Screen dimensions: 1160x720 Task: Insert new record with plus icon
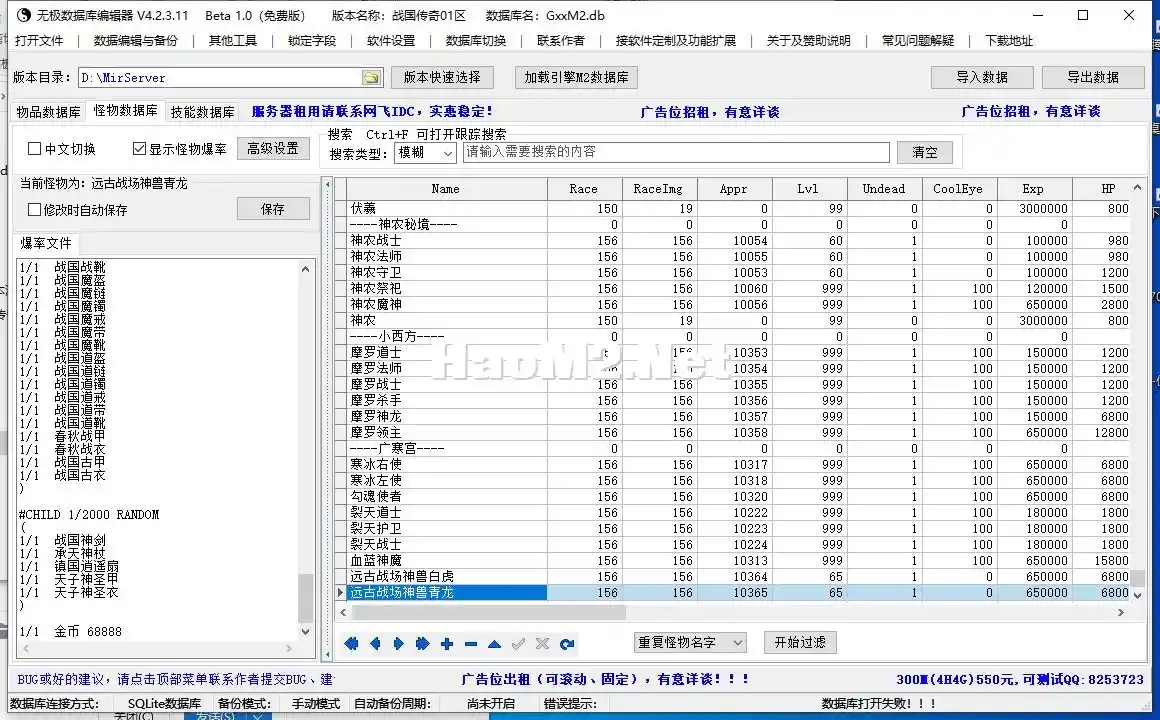(447, 644)
